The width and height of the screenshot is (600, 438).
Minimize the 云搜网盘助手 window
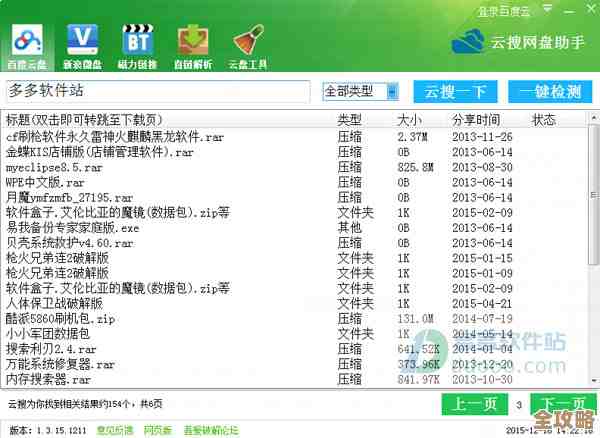click(569, 12)
